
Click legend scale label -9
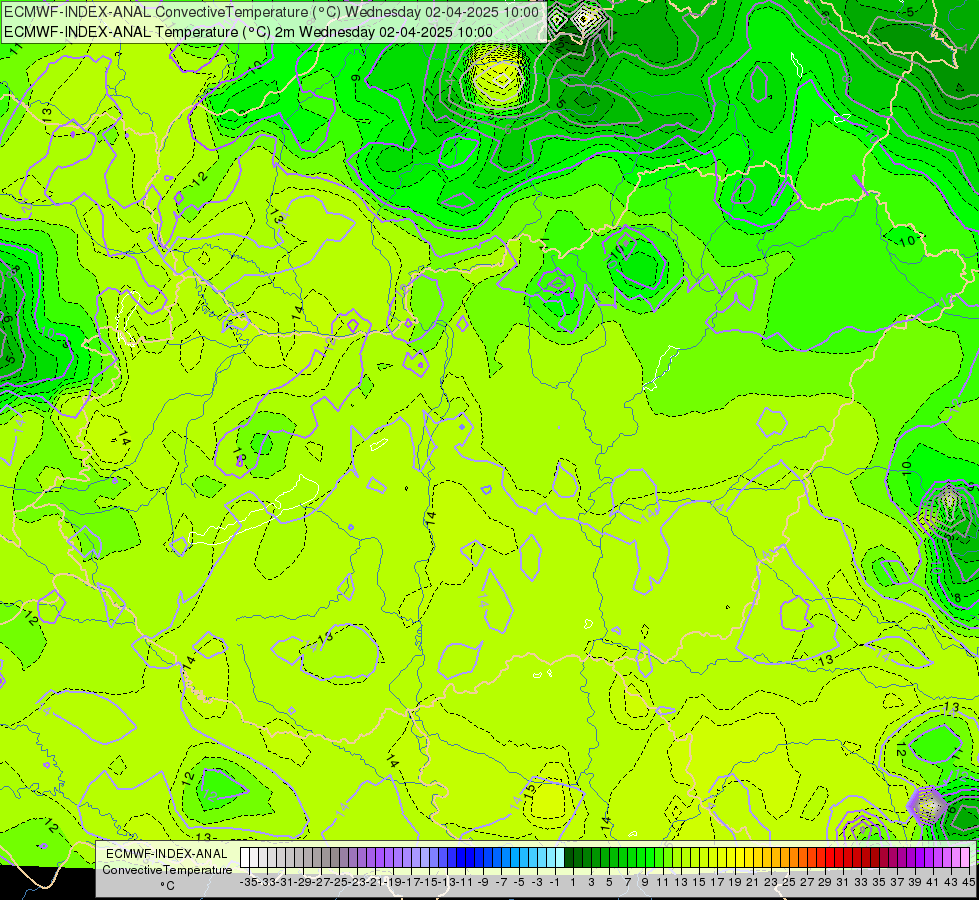pos(483,882)
